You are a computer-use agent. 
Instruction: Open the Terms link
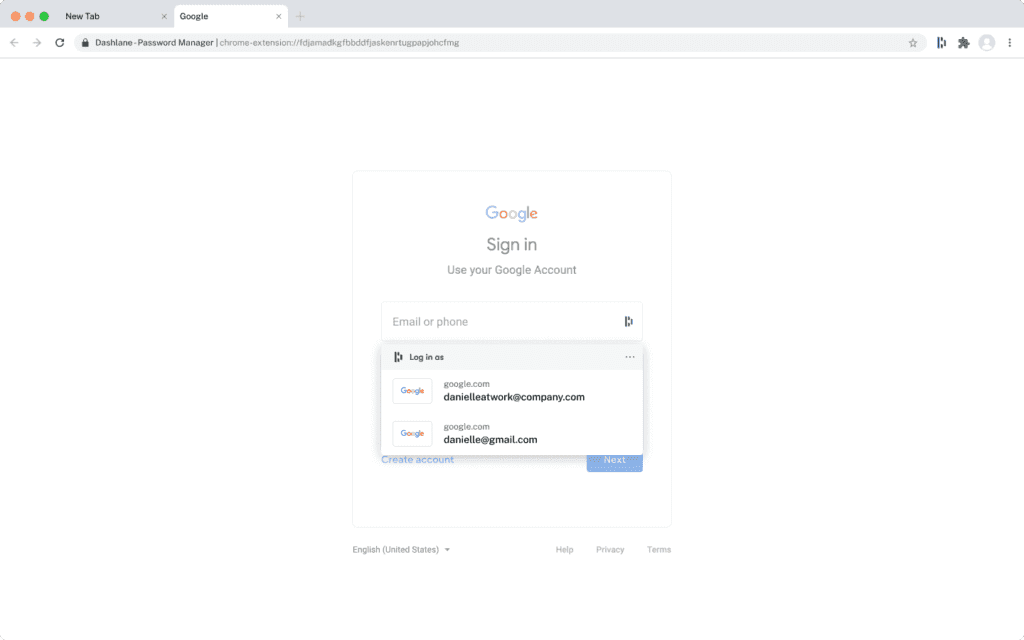[659, 550]
